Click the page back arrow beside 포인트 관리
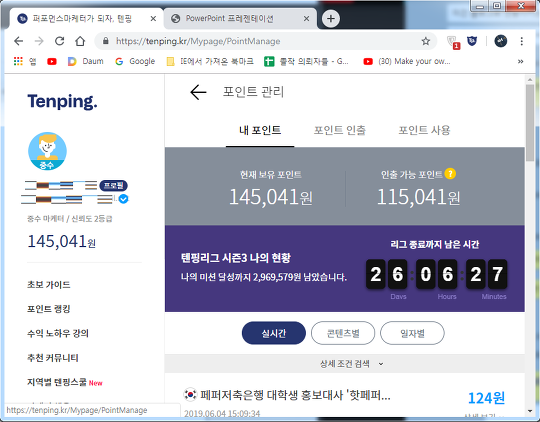The width and height of the screenshot is (540, 422). pos(198,92)
